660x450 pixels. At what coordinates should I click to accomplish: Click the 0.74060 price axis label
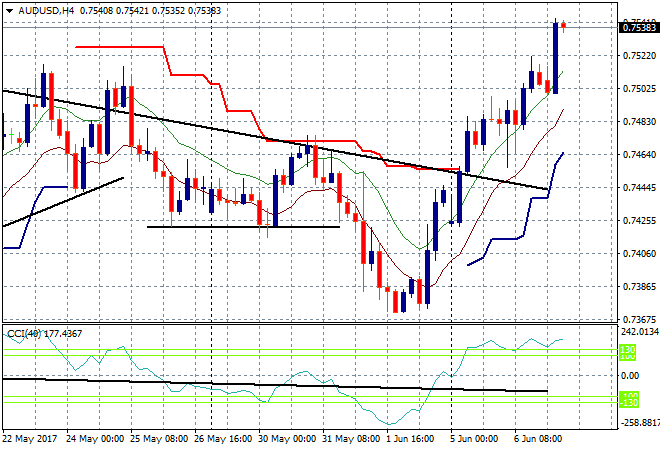tap(639, 253)
